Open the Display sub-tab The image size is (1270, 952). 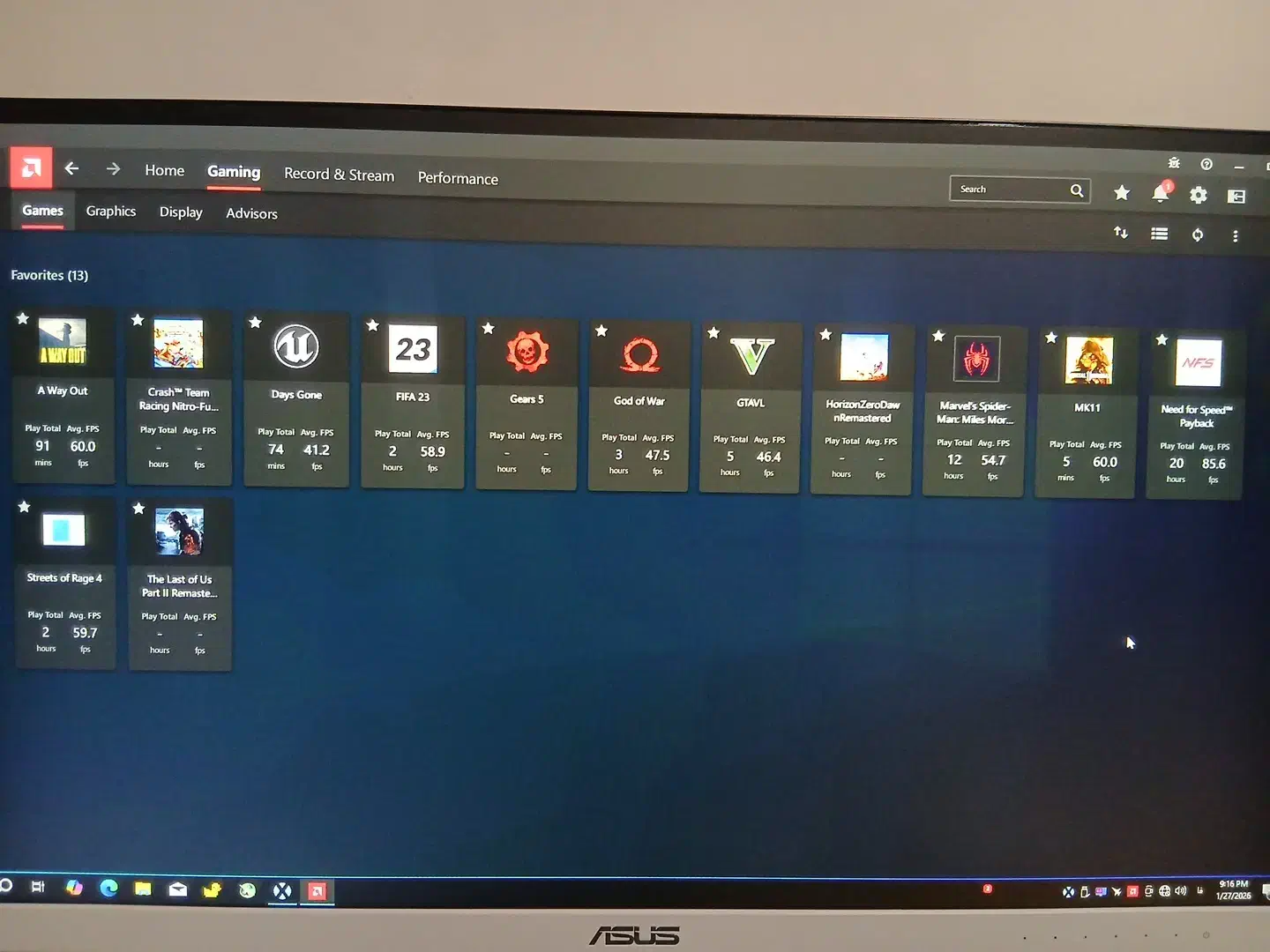[x=181, y=212]
